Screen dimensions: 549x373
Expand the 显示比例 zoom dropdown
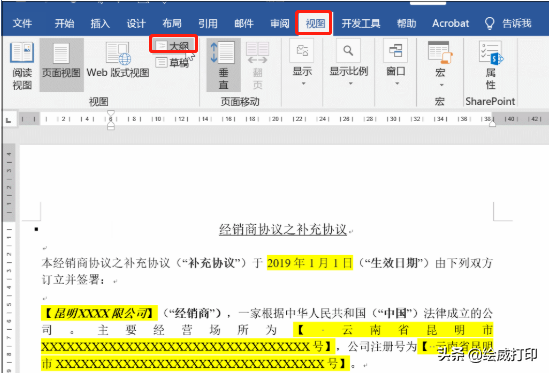pos(349,63)
